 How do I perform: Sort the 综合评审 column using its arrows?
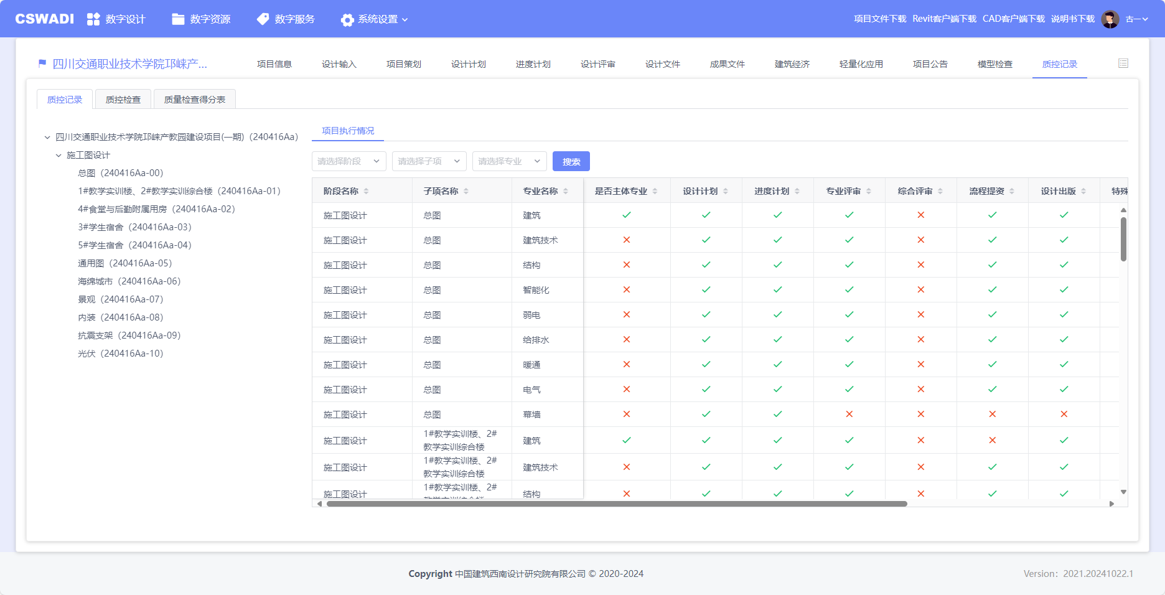940,191
